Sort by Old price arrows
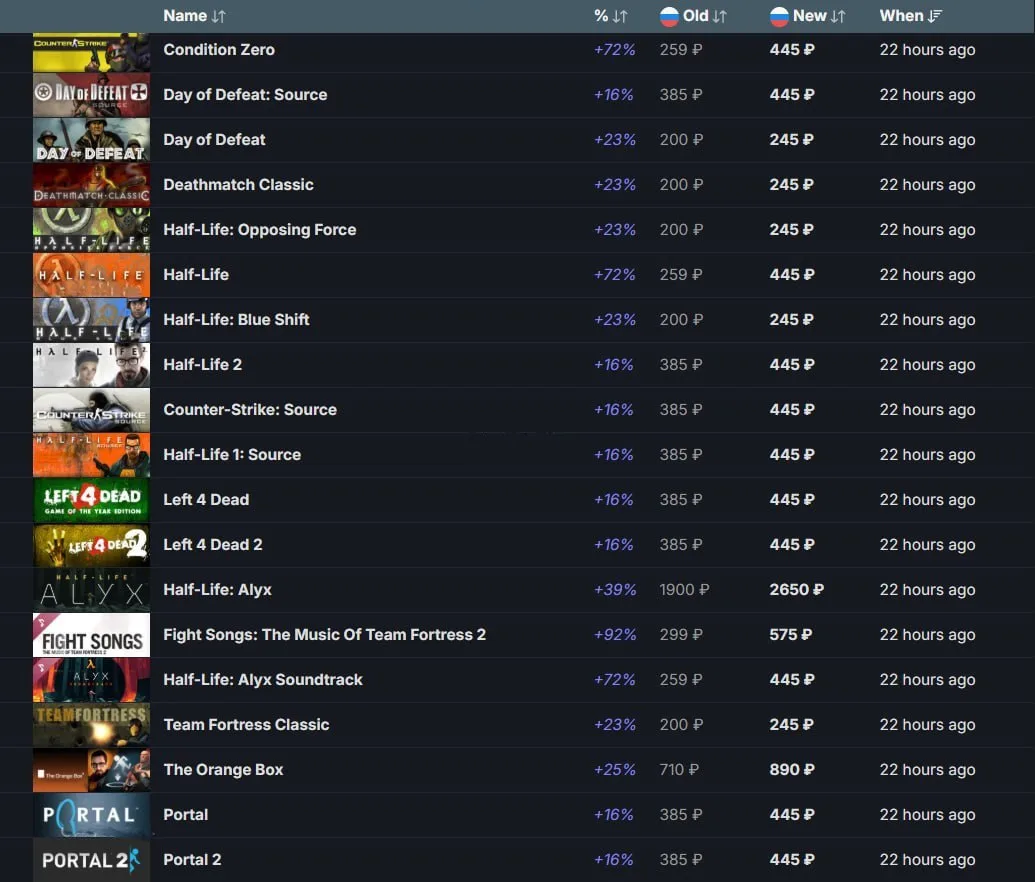This screenshot has width=1035, height=882. coord(719,17)
